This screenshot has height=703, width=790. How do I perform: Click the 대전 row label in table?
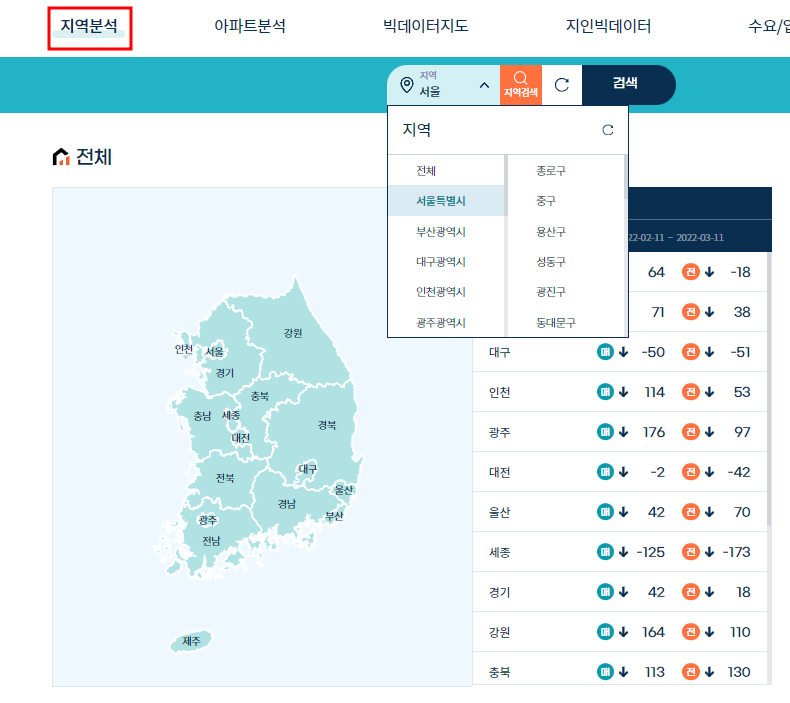[500, 472]
